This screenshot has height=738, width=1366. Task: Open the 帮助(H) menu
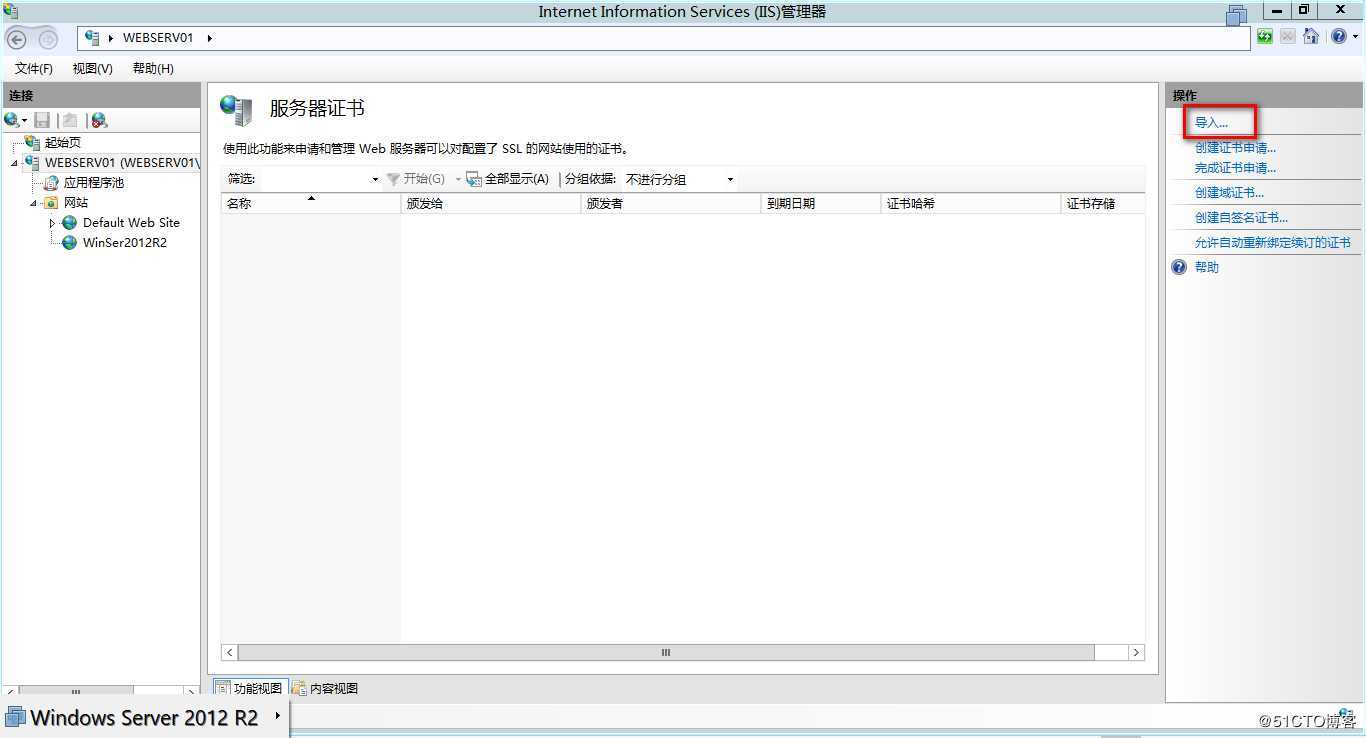click(x=153, y=68)
